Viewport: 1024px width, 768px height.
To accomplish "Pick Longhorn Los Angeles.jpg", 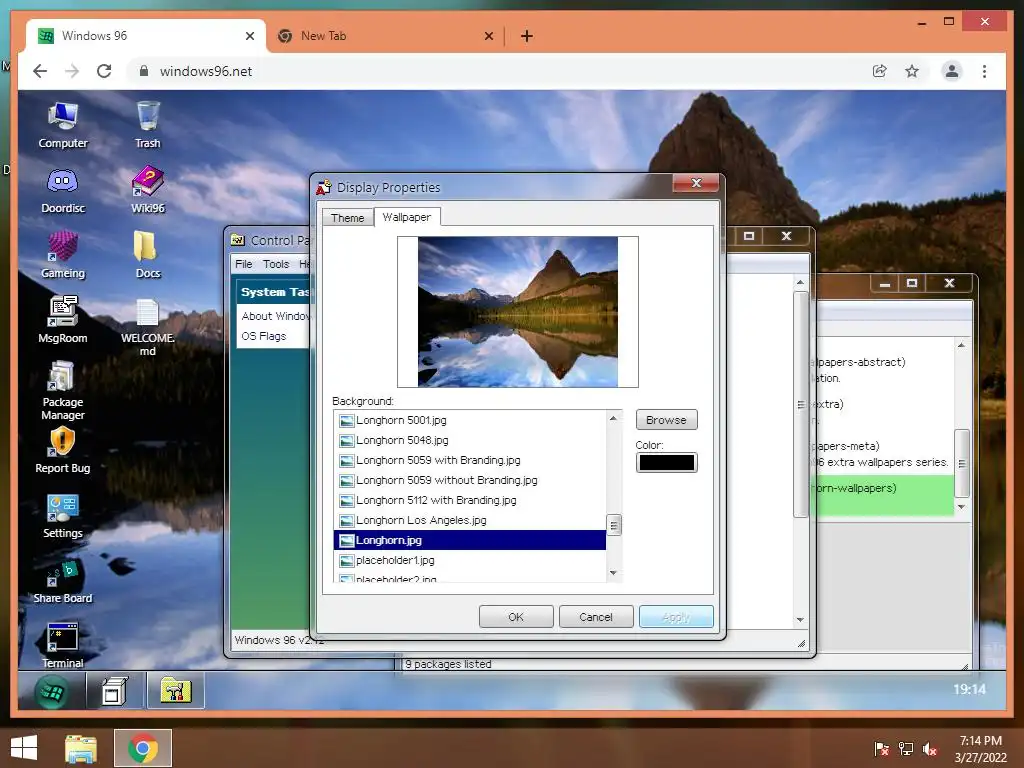I will click(x=470, y=520).
